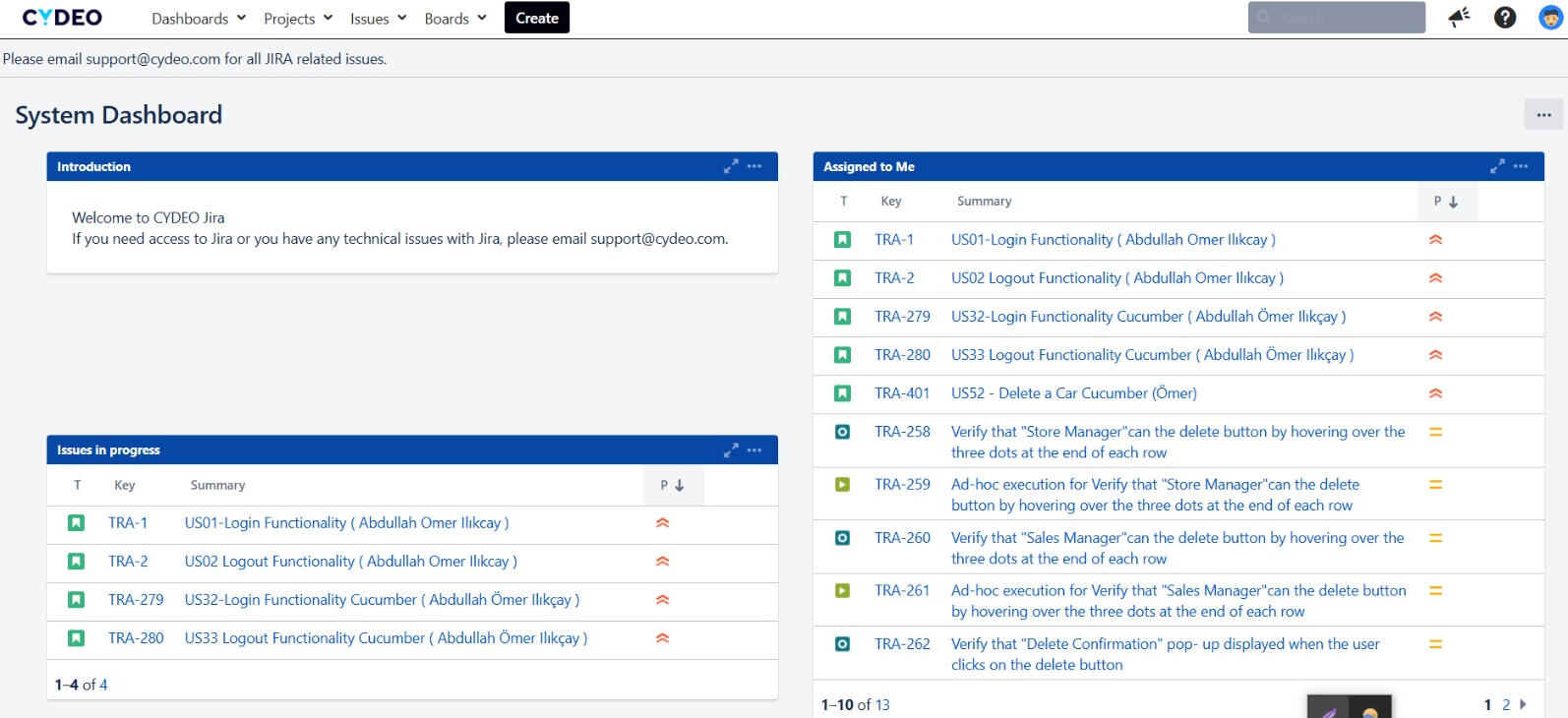
Task: Open Assigned to Me gadget options menu
Action: [x=1521, y=166]
